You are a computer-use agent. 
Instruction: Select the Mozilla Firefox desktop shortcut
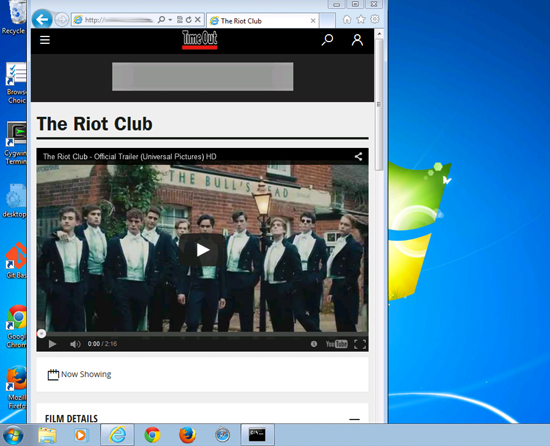15,387
